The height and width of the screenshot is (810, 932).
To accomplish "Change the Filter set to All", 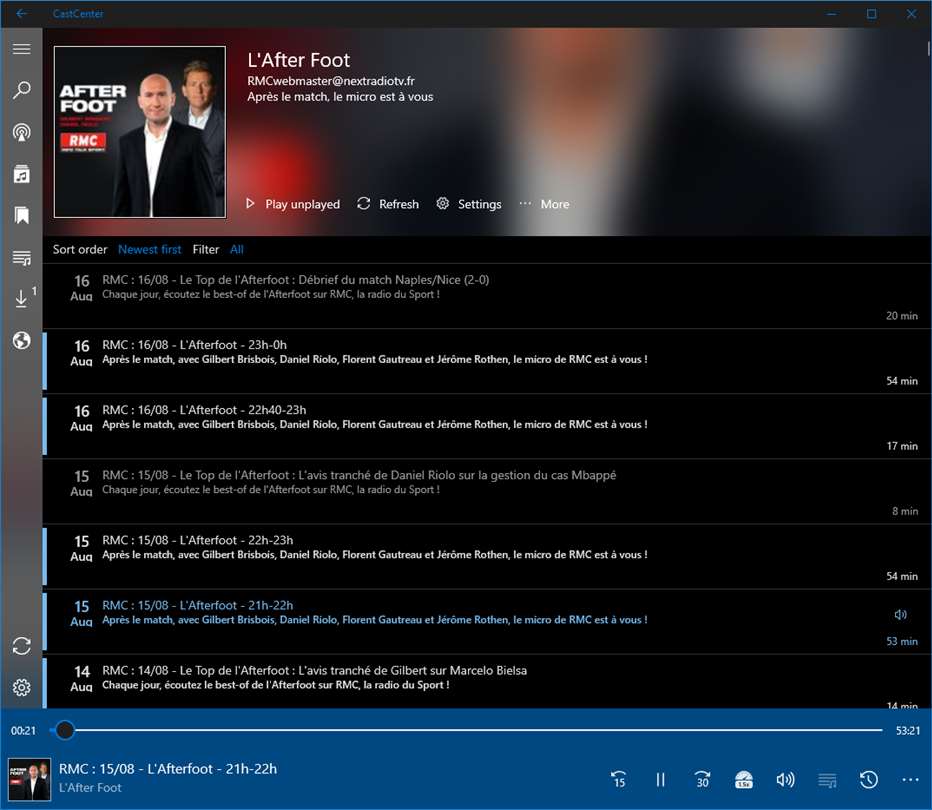I will point(237,250).
